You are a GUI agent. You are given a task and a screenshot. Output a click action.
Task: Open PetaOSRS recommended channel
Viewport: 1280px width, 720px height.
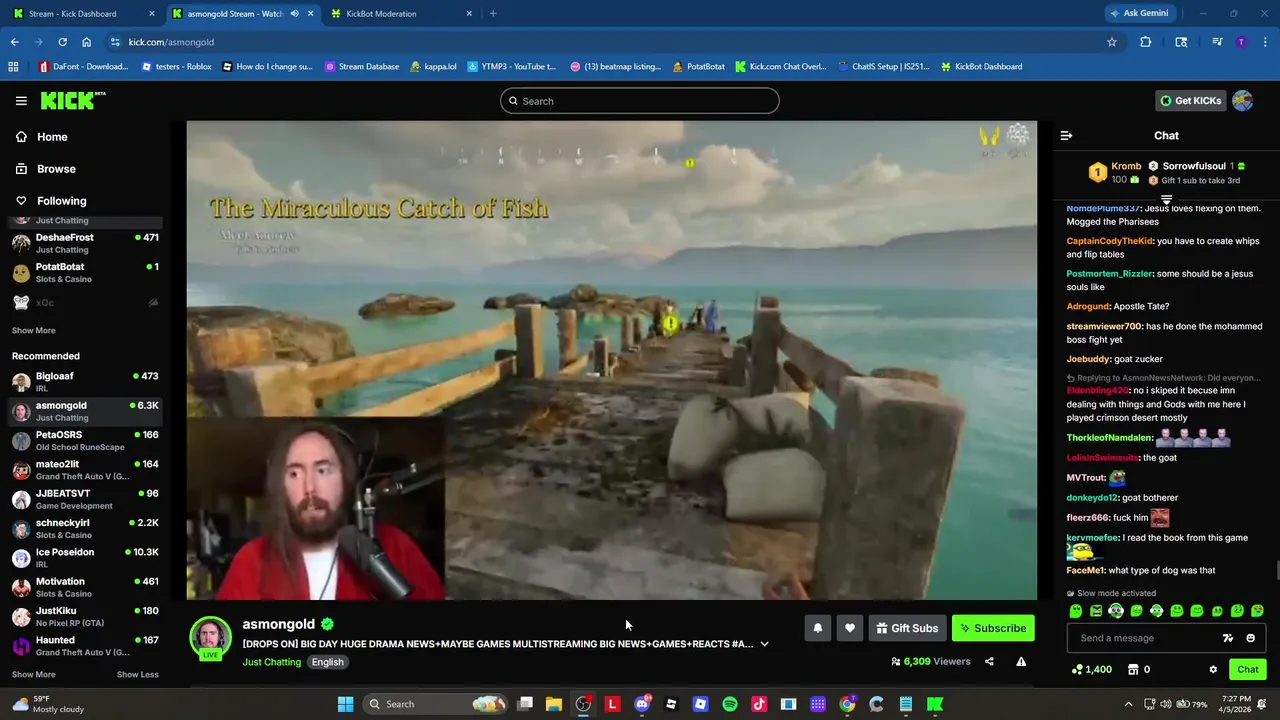84,440
